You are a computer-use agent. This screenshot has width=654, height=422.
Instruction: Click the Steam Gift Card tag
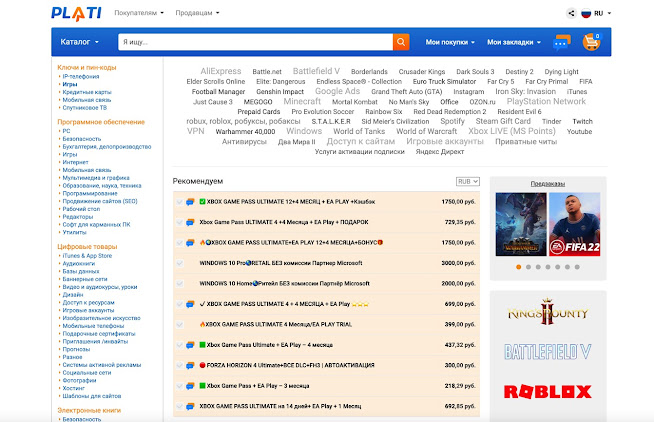coord(503,121)
